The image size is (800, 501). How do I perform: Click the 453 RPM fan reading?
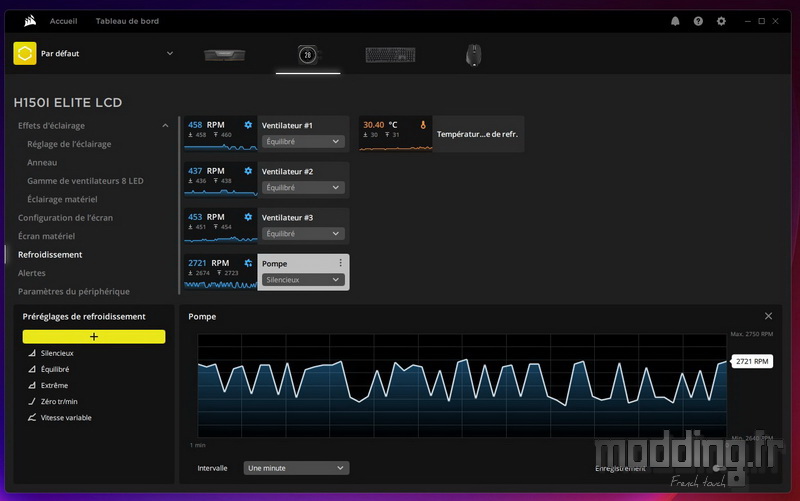[x=206, y=217]
